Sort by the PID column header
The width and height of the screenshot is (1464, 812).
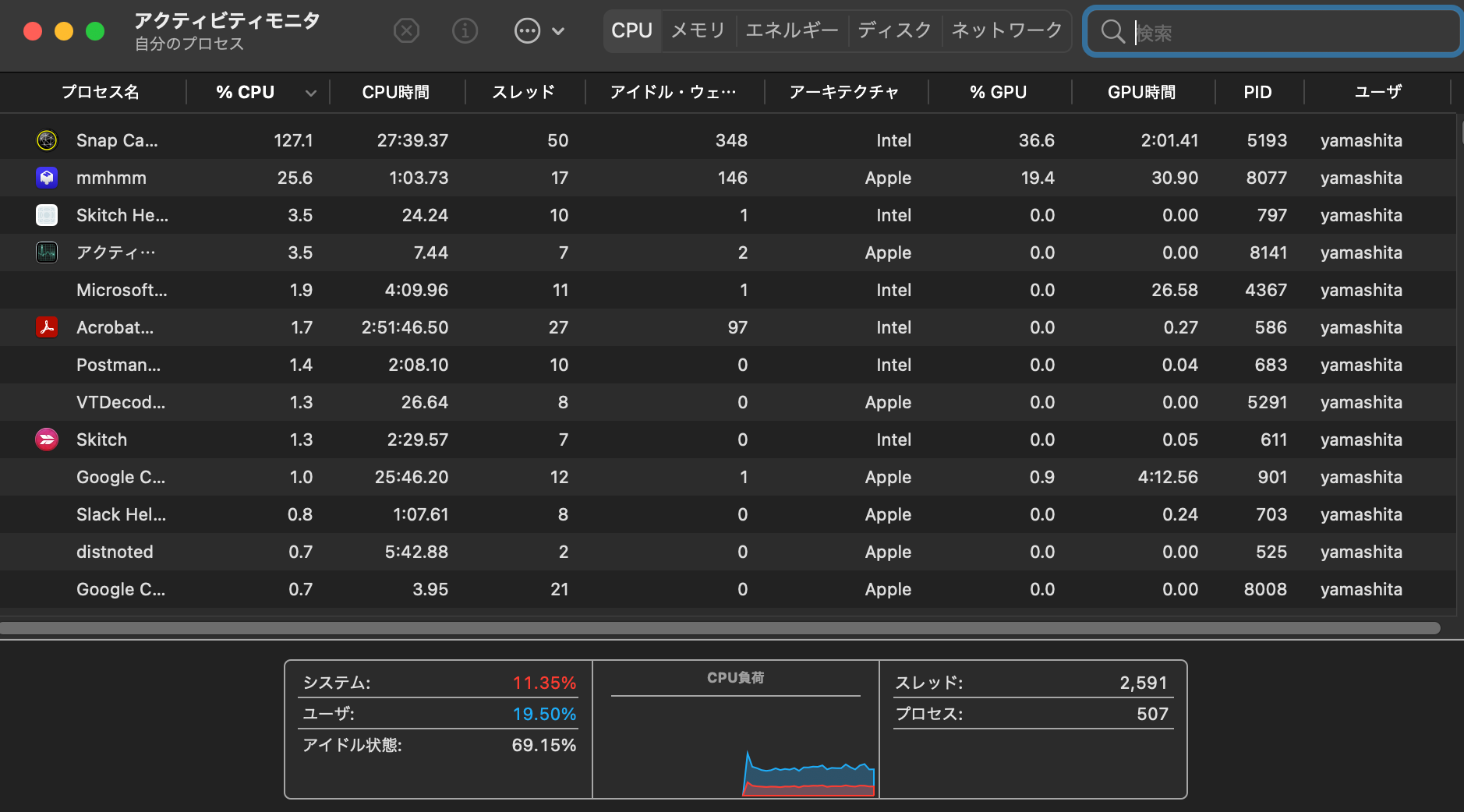(1258, 92)
